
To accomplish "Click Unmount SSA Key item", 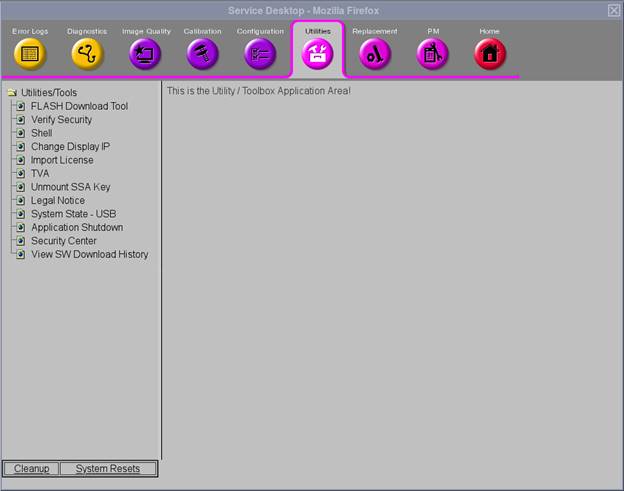I will coord(70,187).
